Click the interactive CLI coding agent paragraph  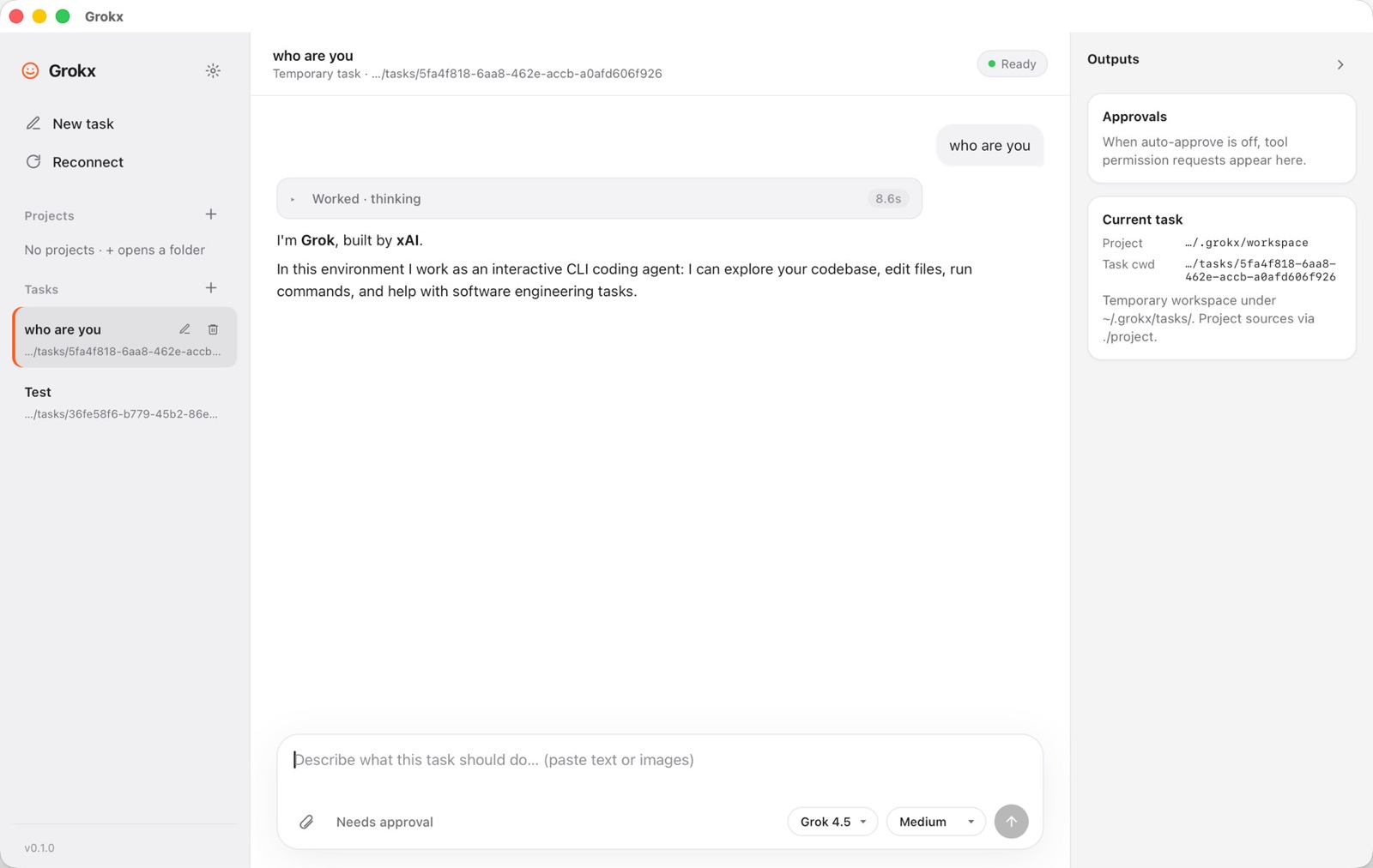pyautogui.click(x=624, y=280)
